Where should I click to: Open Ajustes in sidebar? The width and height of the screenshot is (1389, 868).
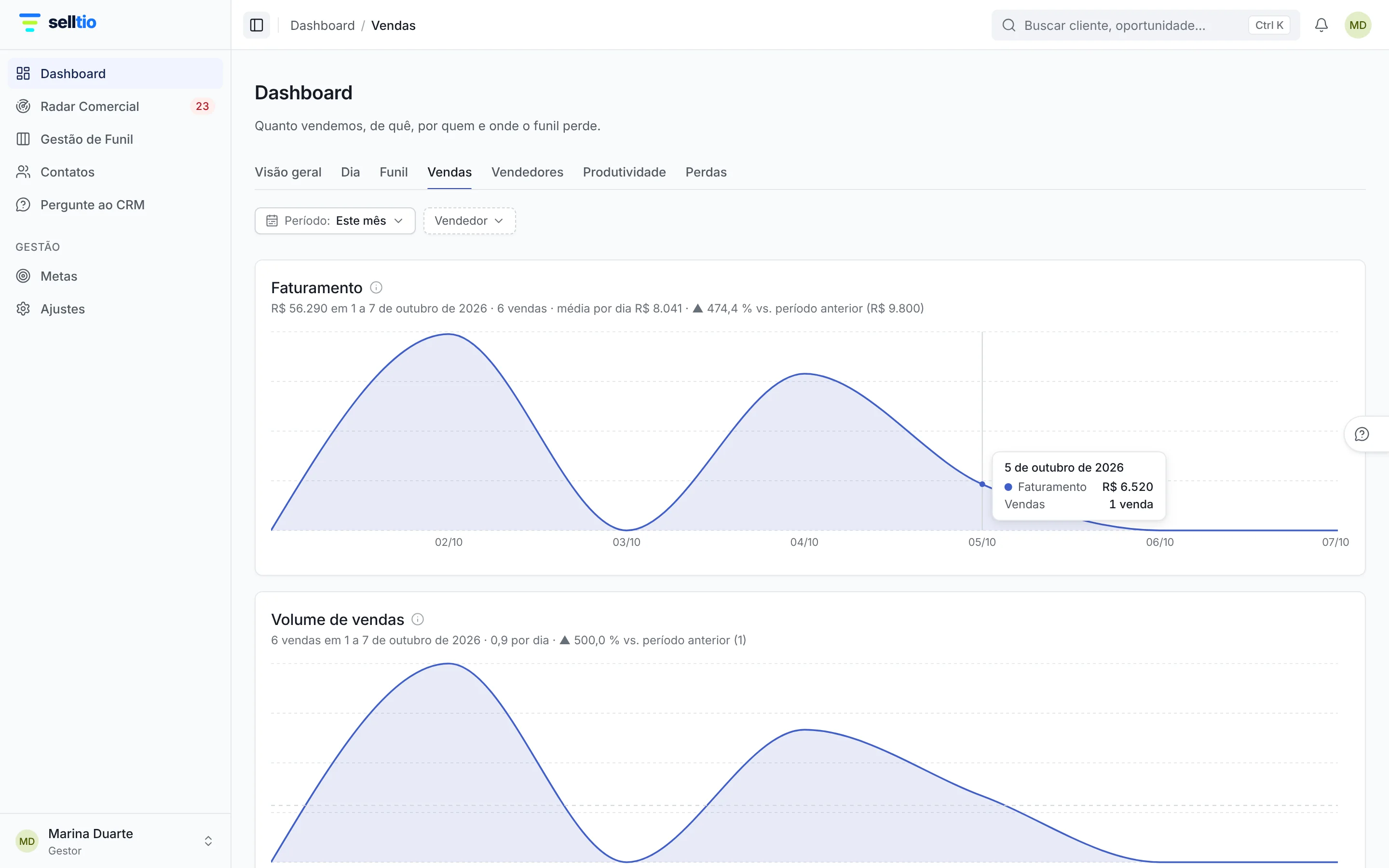[x=115, y=309]
